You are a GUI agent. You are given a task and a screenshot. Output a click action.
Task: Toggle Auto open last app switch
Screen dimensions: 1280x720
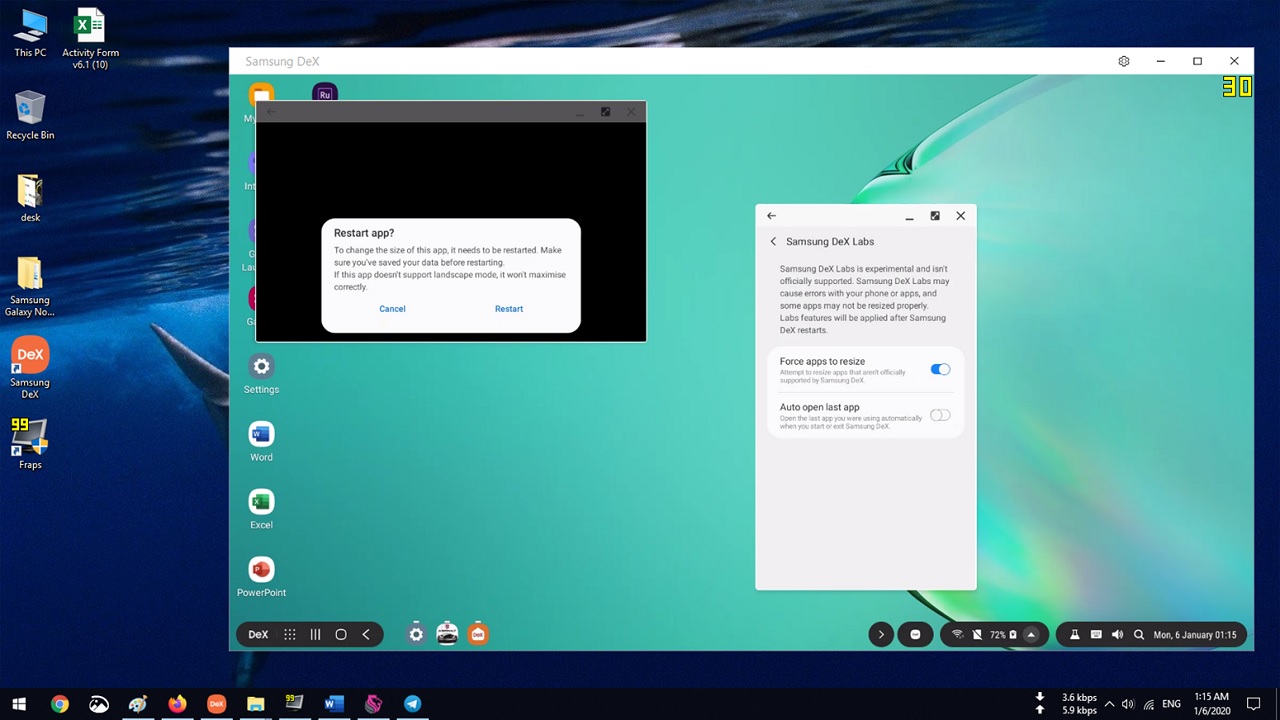940,415
